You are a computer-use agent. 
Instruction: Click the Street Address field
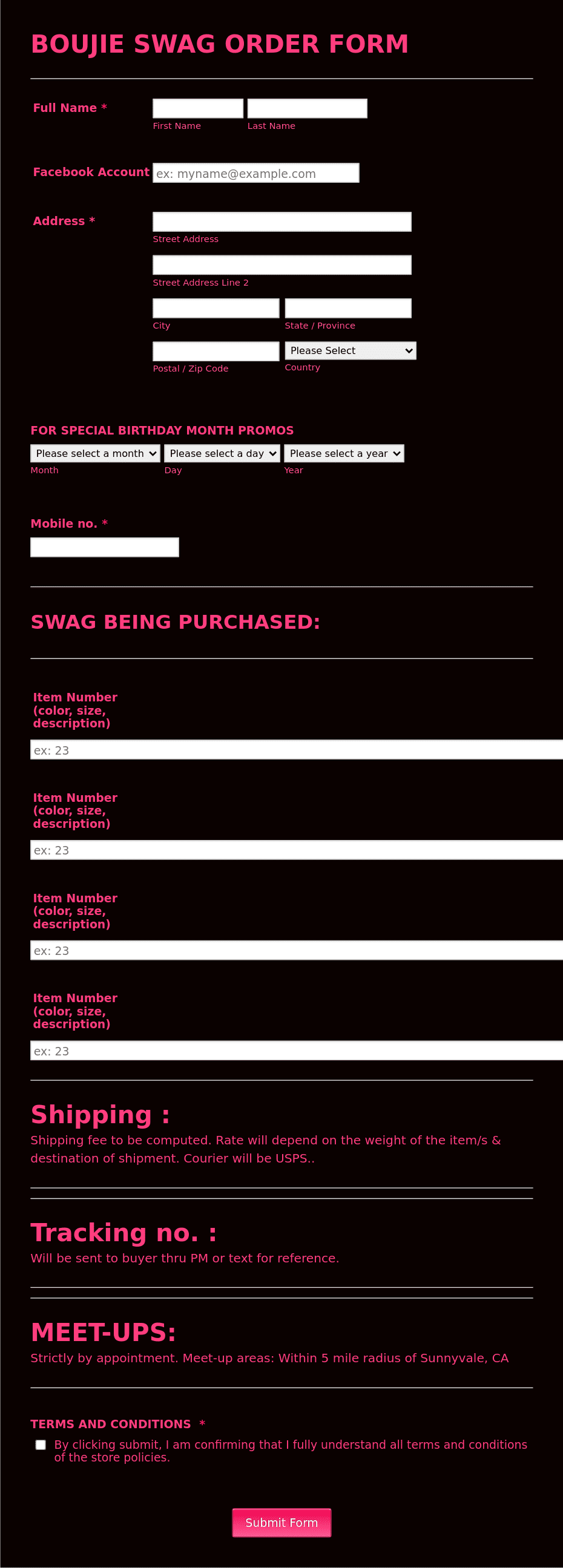[281, 221]
